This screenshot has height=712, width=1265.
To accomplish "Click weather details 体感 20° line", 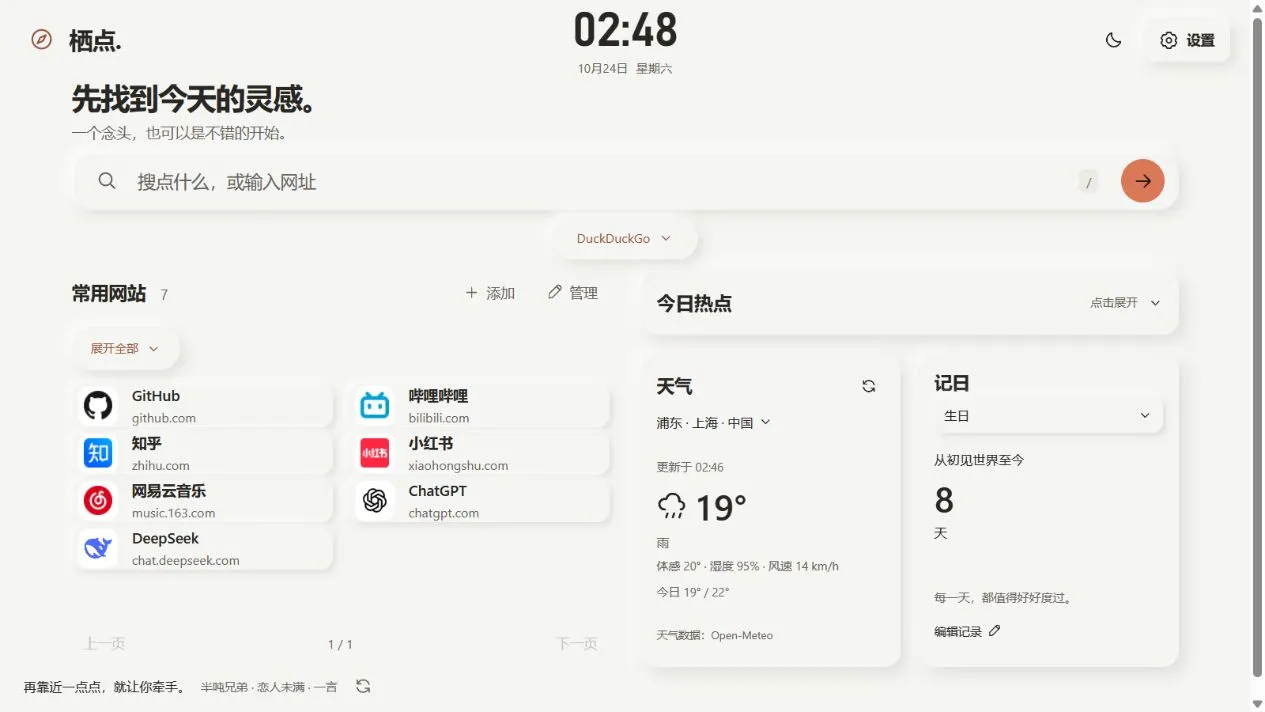I will click(x=747, y=566).
